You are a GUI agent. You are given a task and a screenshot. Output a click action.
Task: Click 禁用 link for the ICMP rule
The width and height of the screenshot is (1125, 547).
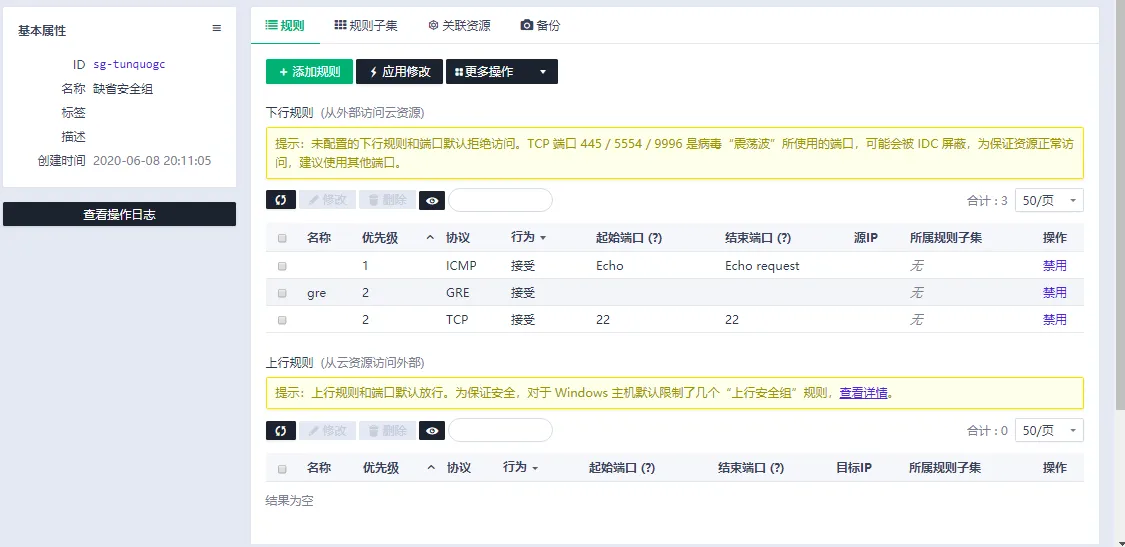coord(1054,266)
